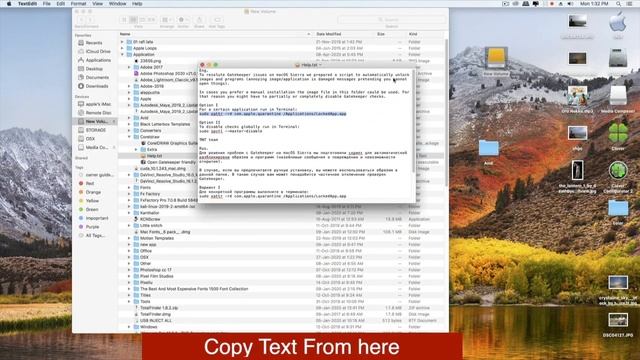Image resolution: width=640 pixels, height=360 pixels.
Task: Expand the Apple Loops folder
Action: pyautogui.click(x=122, y=48)
